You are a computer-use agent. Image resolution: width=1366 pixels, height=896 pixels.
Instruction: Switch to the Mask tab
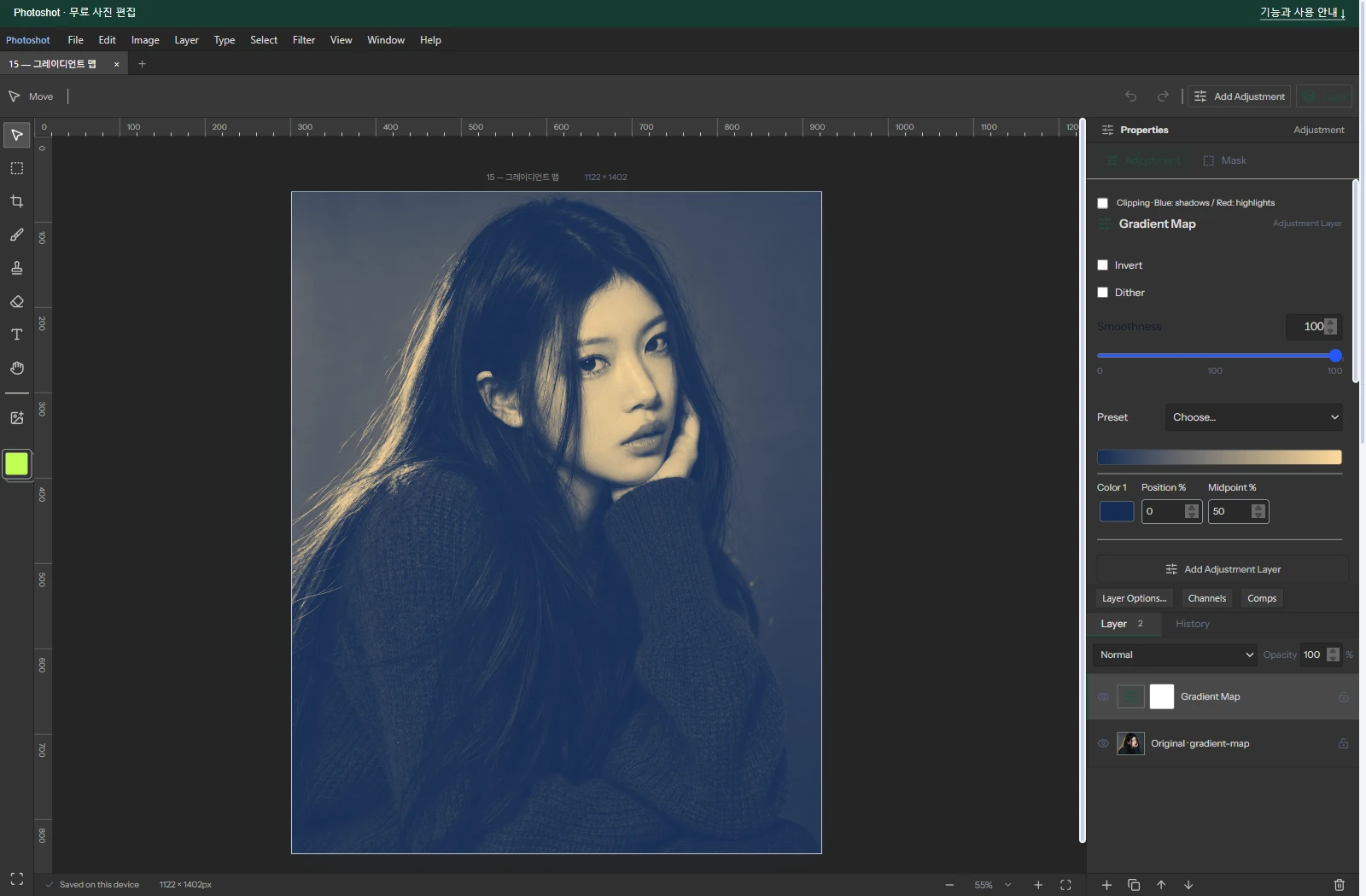pyautogui.click(x=1224, y=160)
